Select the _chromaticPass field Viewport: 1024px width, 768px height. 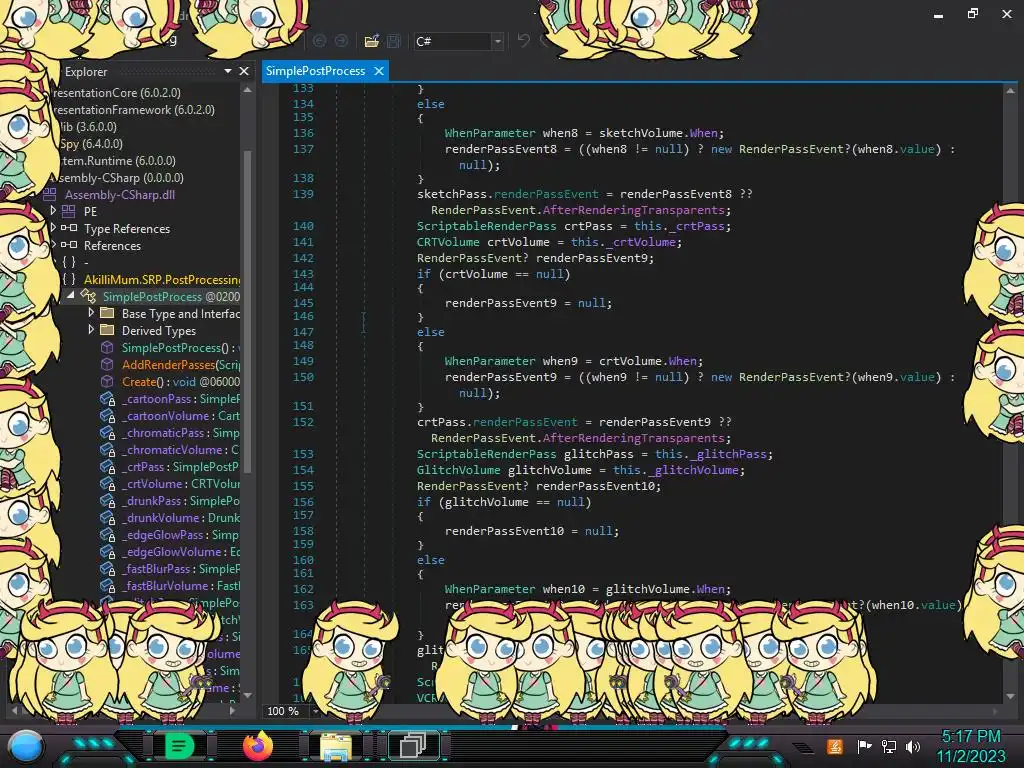[x=180, y=432]
